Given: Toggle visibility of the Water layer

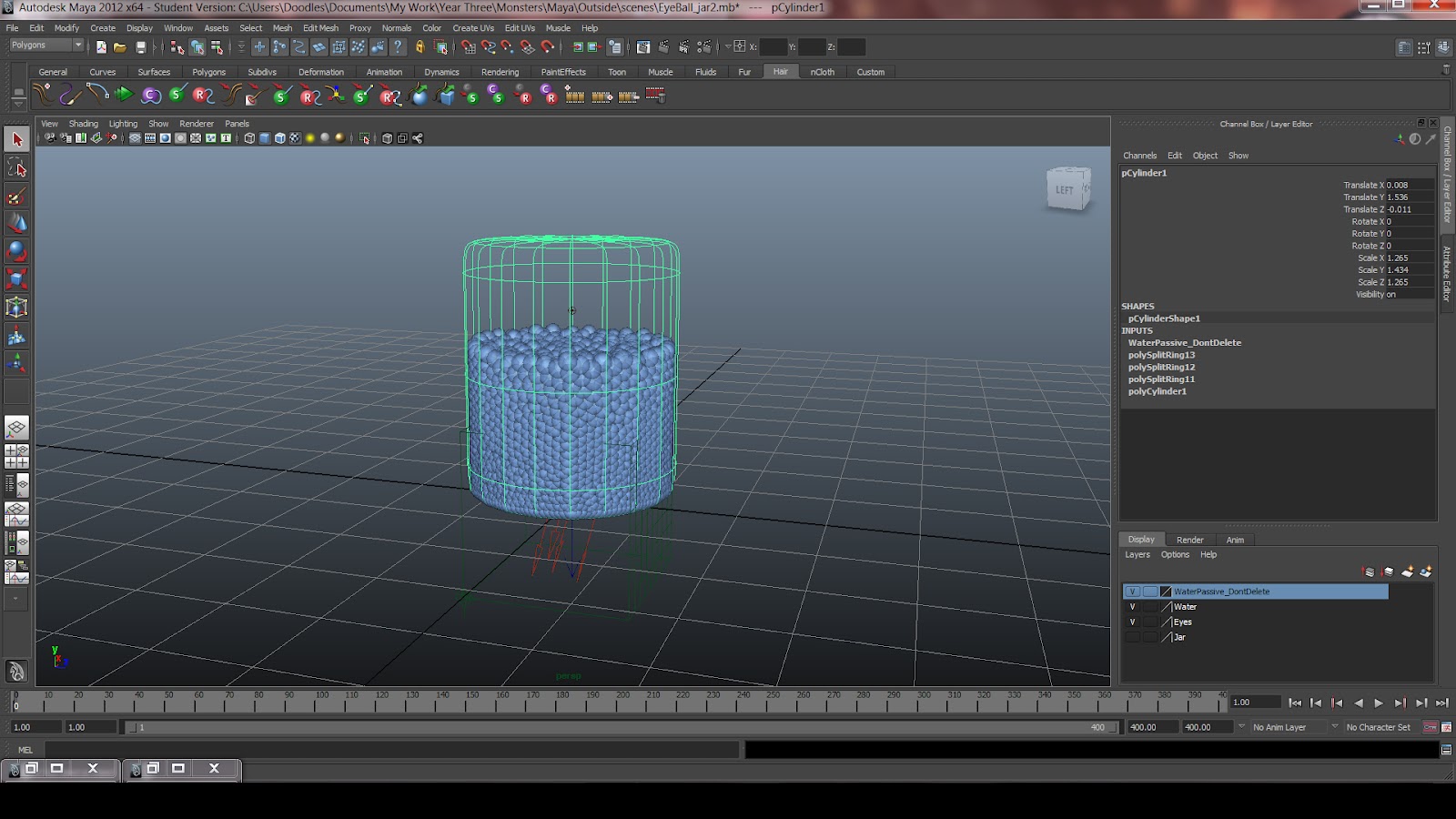Looking at the screenshot, I should (x=1132, y=607).
